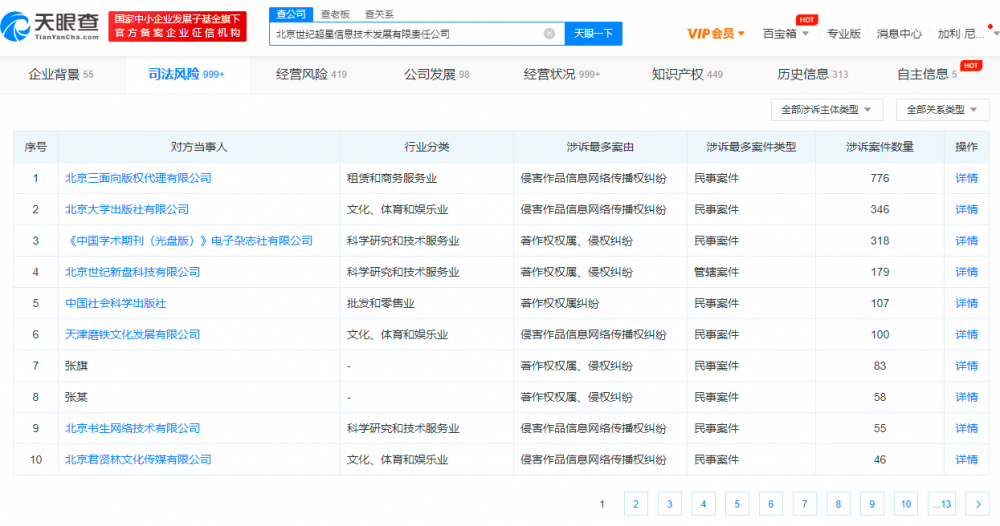Clear the search box with X icon
Viewport: 1000px width, 526px height.
click(549, 34)
